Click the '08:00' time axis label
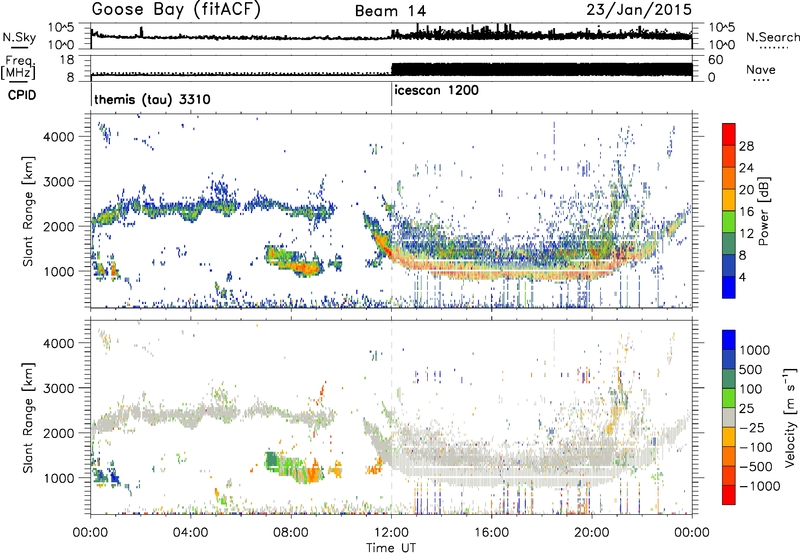The width and height of the screenshot is (800, 554). coord(291,533)
